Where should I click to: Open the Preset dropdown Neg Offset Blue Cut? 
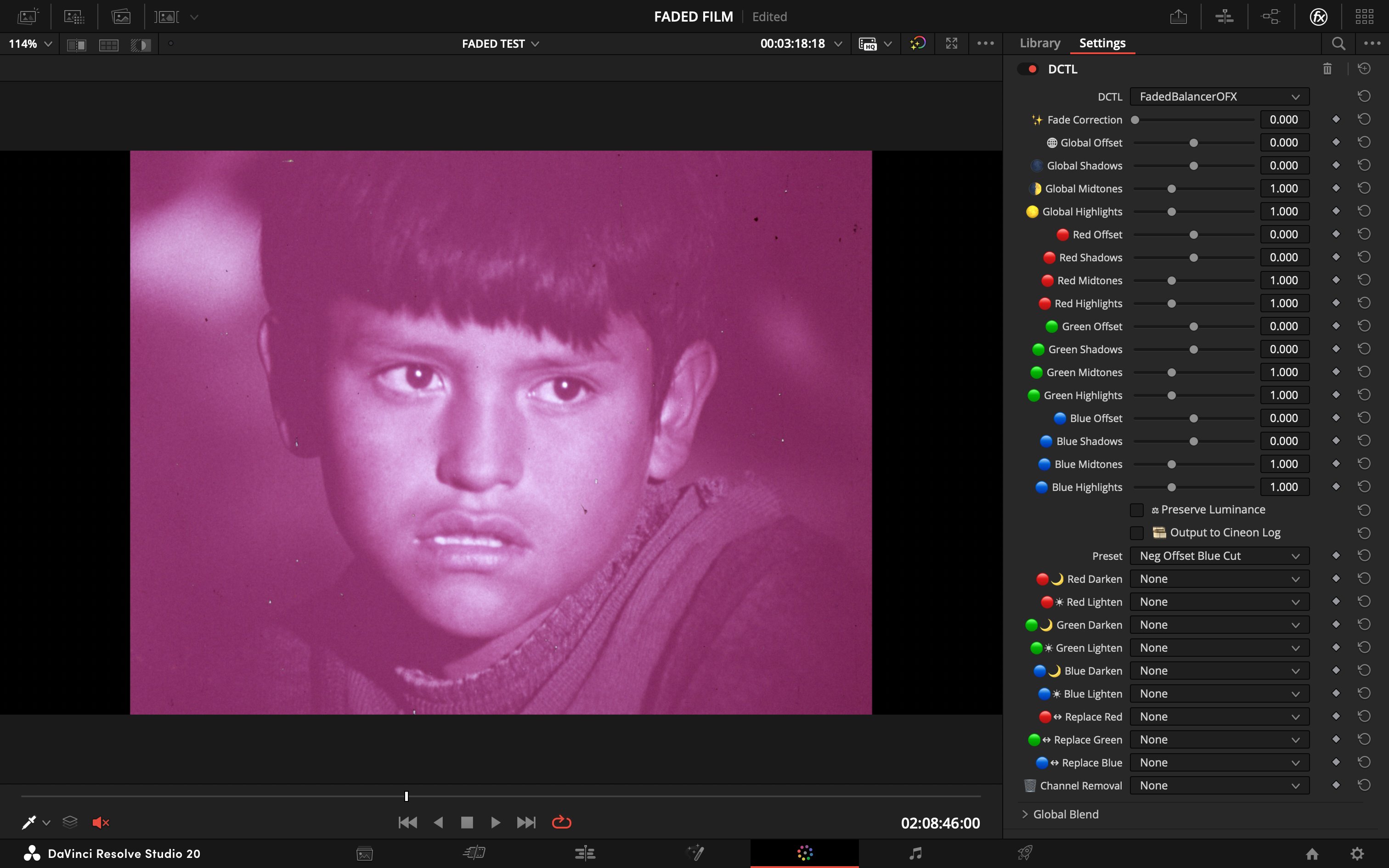tap(1219, 556)
